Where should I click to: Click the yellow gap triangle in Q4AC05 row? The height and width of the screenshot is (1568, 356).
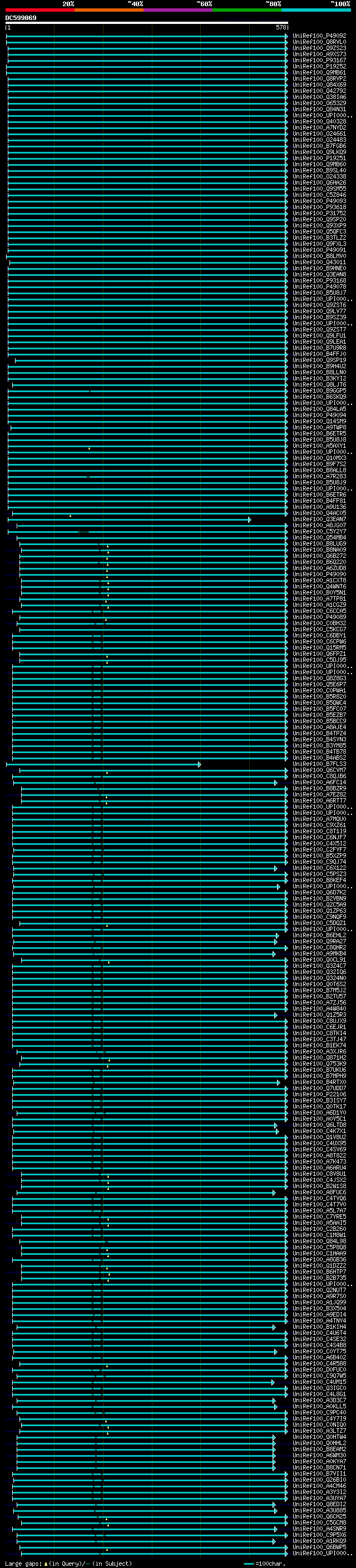[x=70, y=516]
